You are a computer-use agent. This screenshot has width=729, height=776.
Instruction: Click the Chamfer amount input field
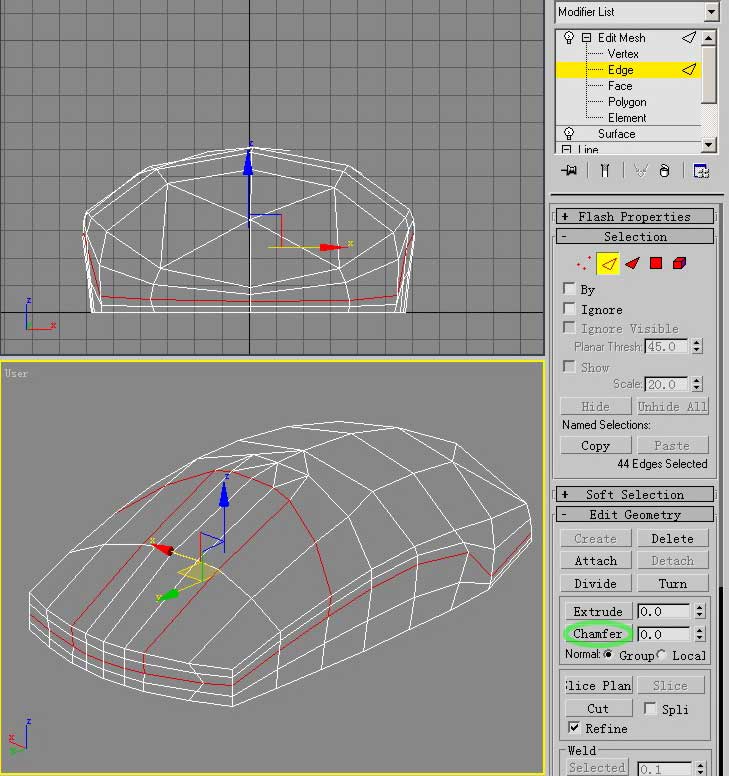[x=662, y=634]
